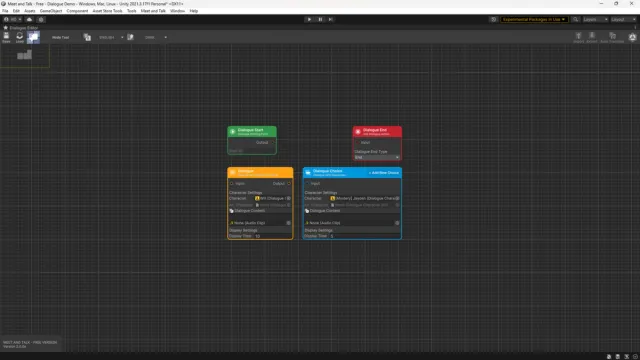Click the Node Text label in toolbar
Image resolution: width=640 pixels, height=360 pixels.
point(60,37)
